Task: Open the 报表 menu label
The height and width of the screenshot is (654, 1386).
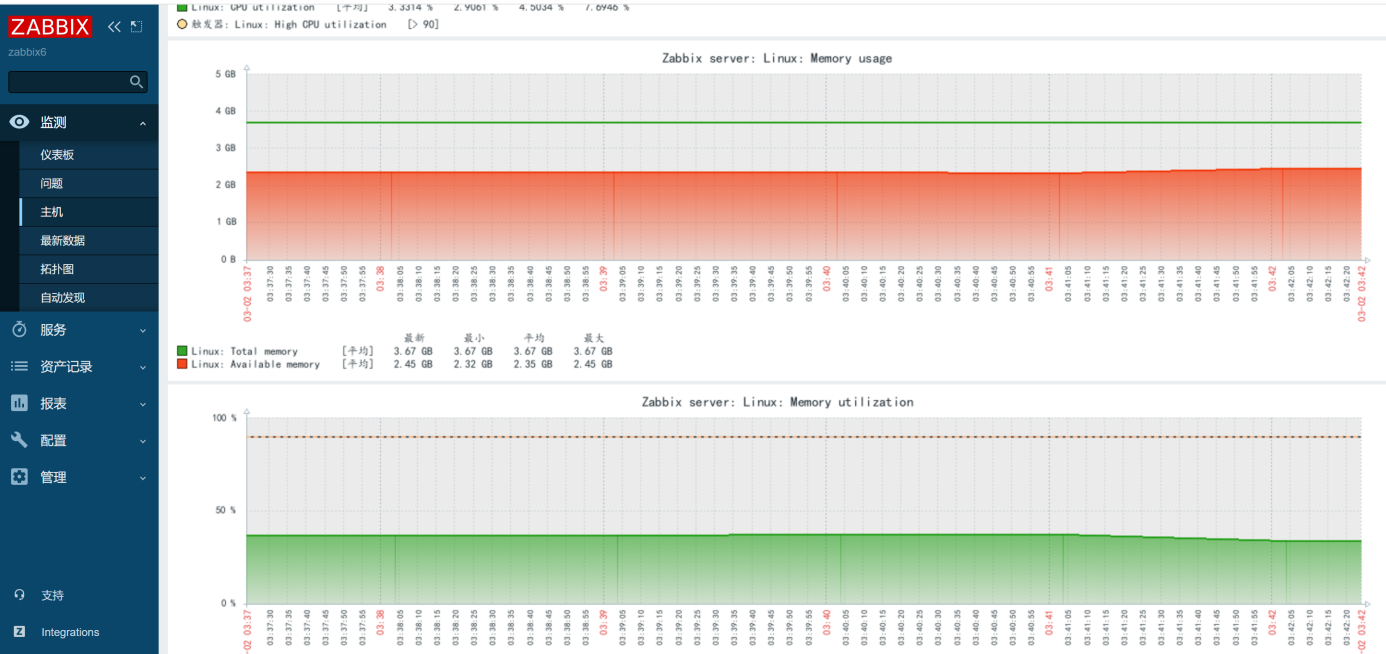Action: (x=53, y=403)
